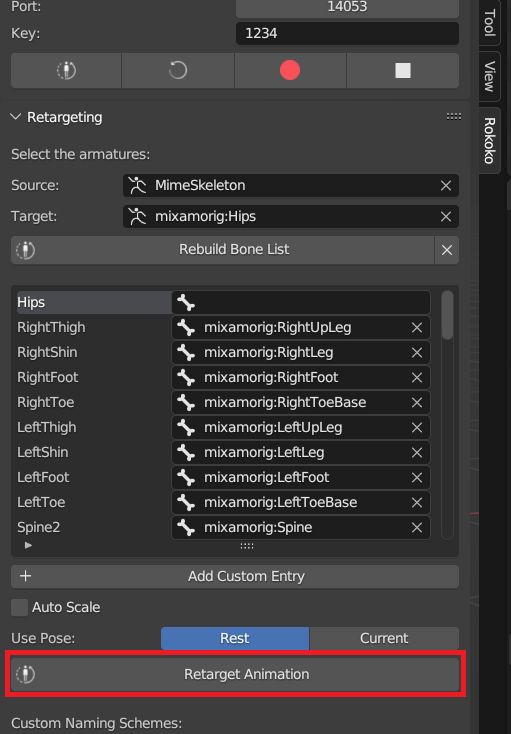Switch to the View sidebar tab
This screenshot has width=511, height=734.
point(489,76)
